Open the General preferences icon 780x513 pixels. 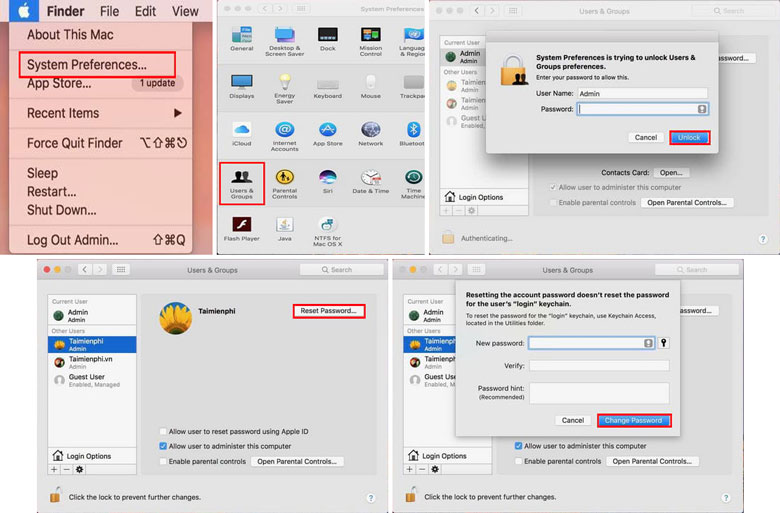point(242,35)
